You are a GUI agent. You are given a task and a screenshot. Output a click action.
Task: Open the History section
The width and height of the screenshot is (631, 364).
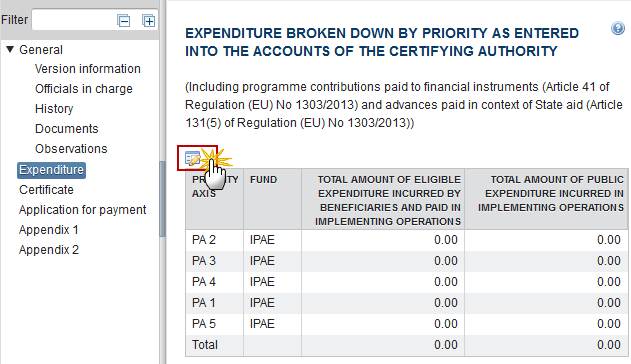(x=54, y=109)
